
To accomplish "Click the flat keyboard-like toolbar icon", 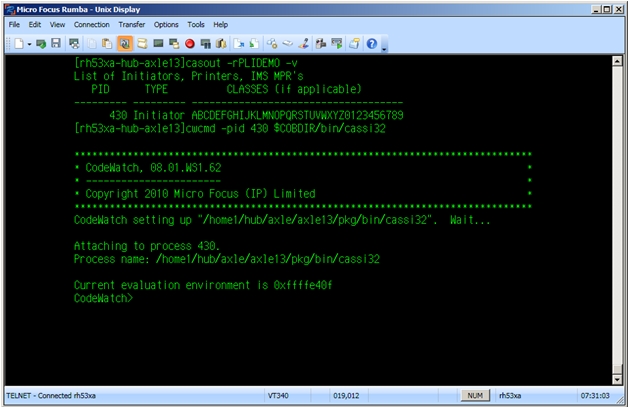I will click(x=288, y=43).
